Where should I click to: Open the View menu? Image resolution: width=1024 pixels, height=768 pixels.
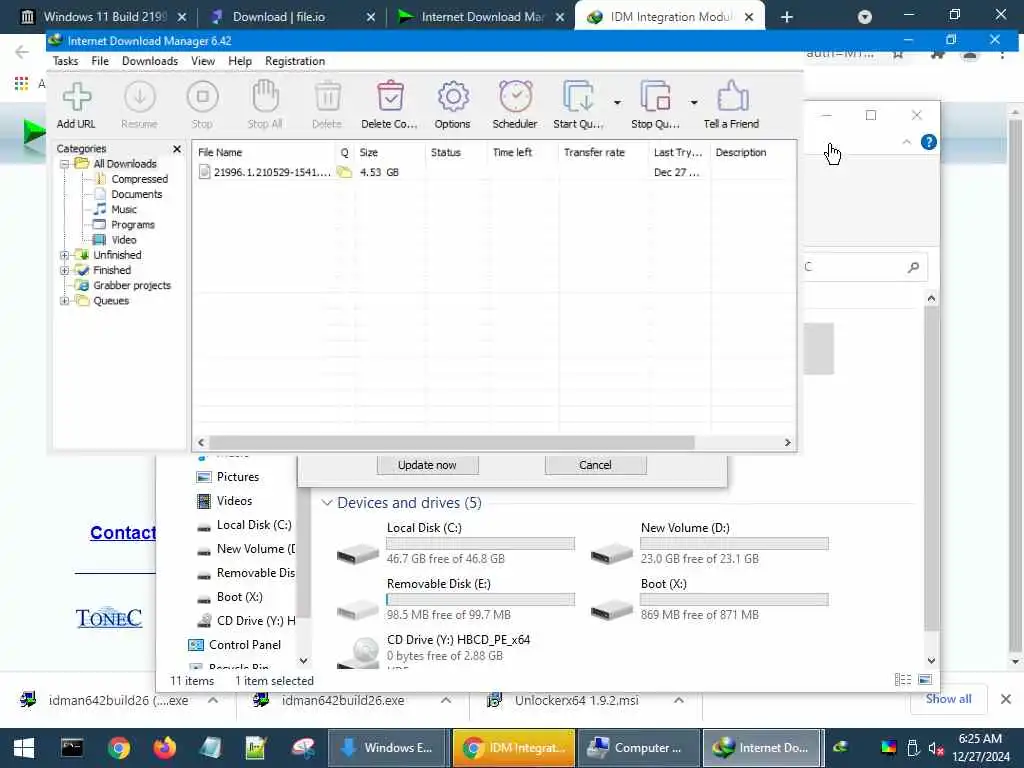point(203,61)
